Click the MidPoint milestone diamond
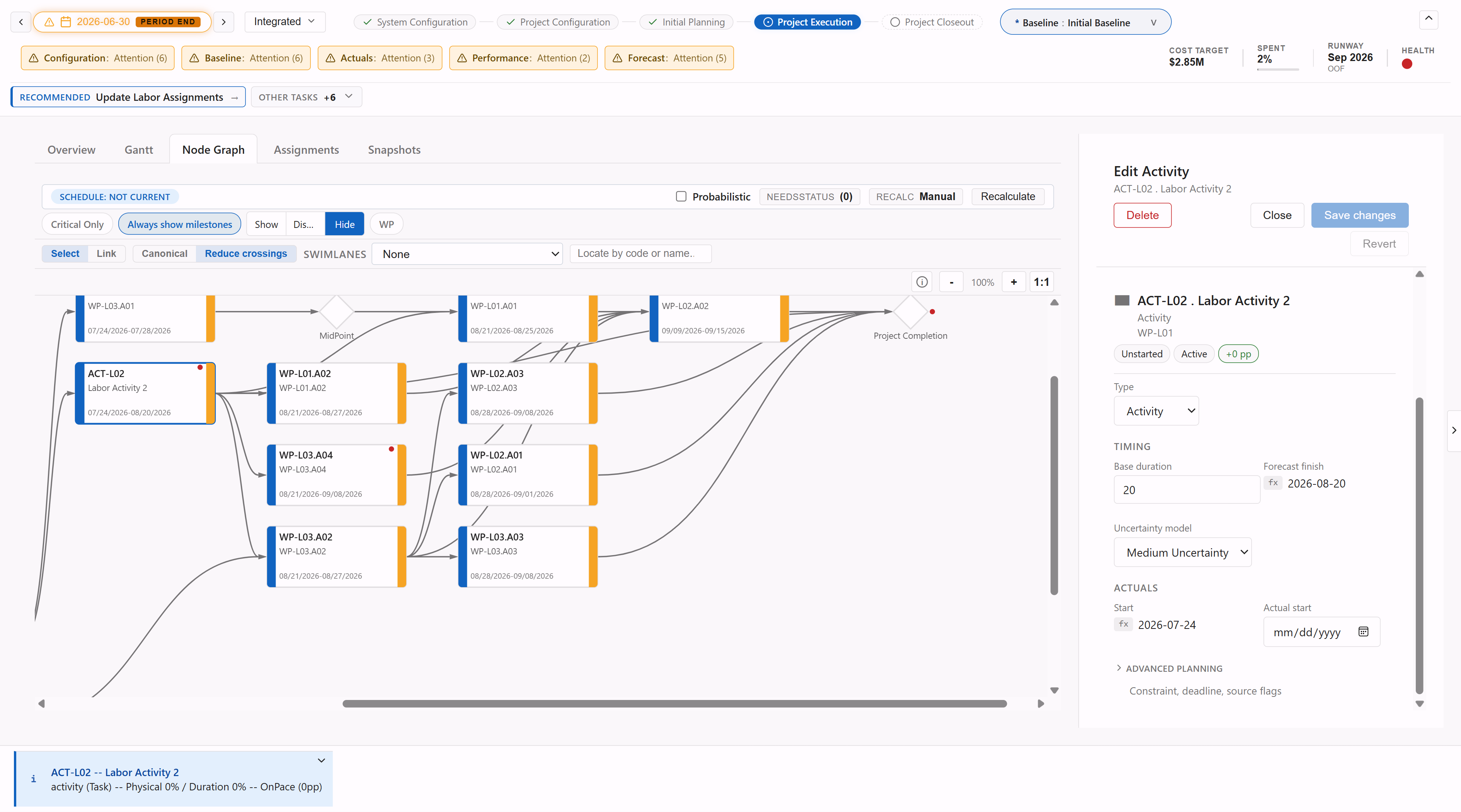This screenshot has height=812, width=1461. pyautogui.click(x=337, y=312)
